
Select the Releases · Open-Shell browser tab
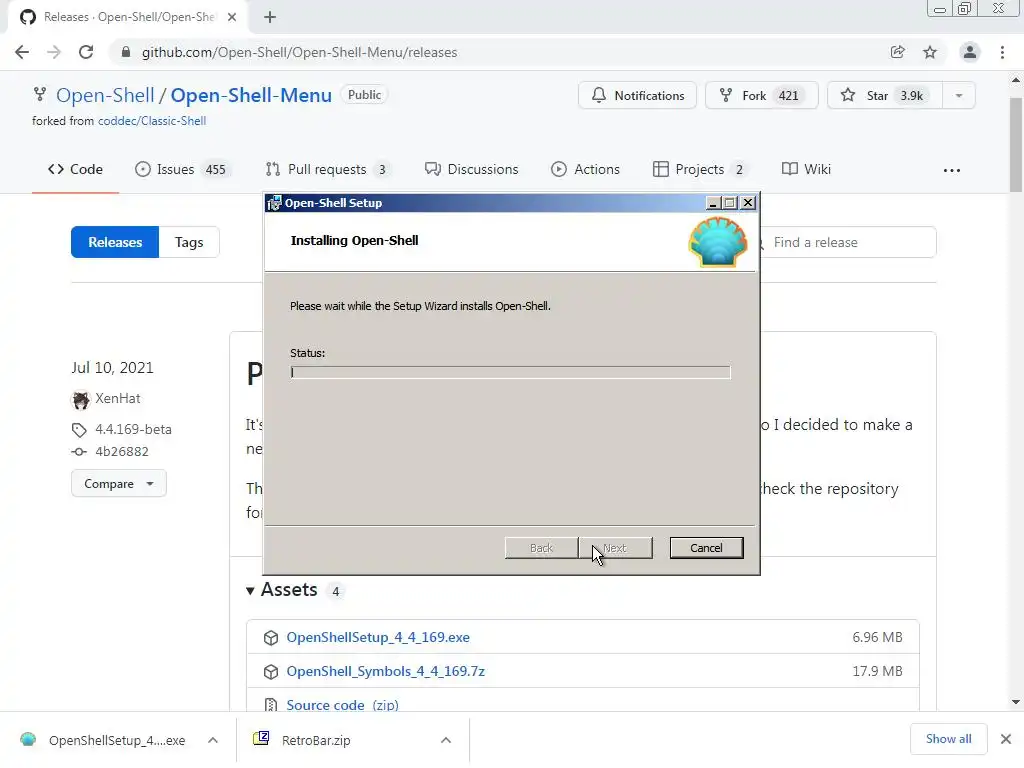127,17
